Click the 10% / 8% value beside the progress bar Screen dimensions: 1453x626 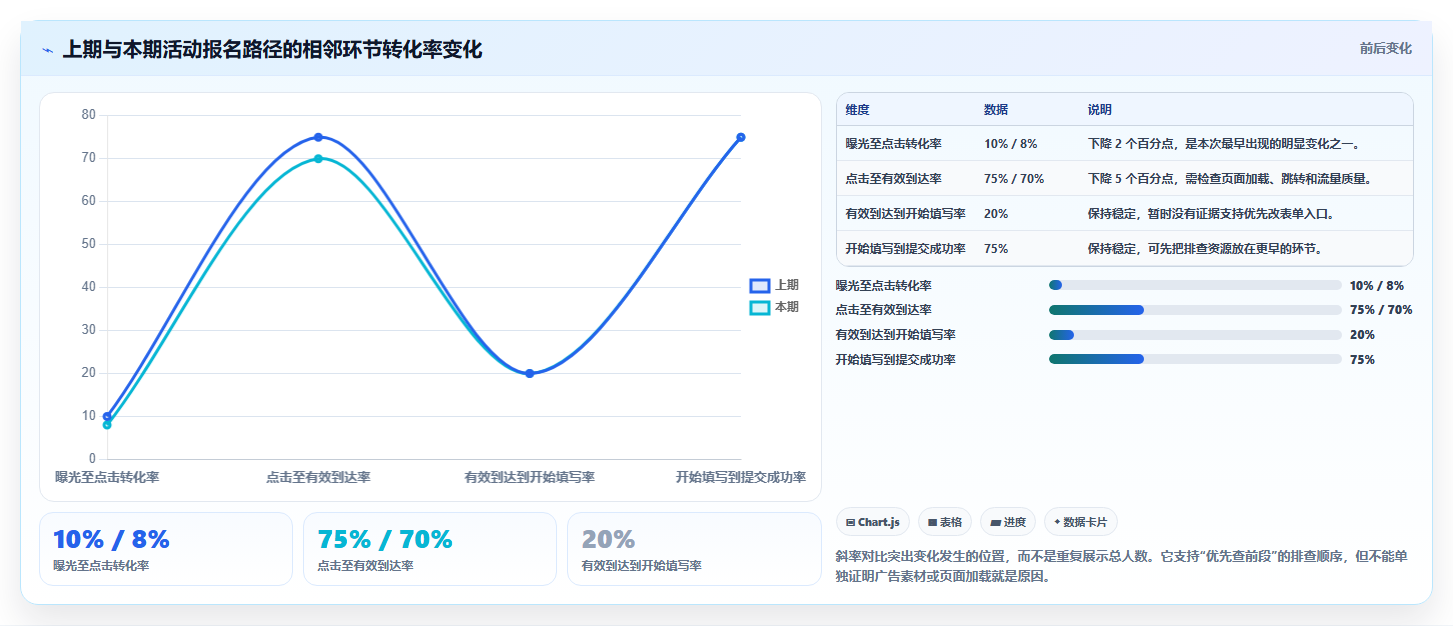(1377, 285)
